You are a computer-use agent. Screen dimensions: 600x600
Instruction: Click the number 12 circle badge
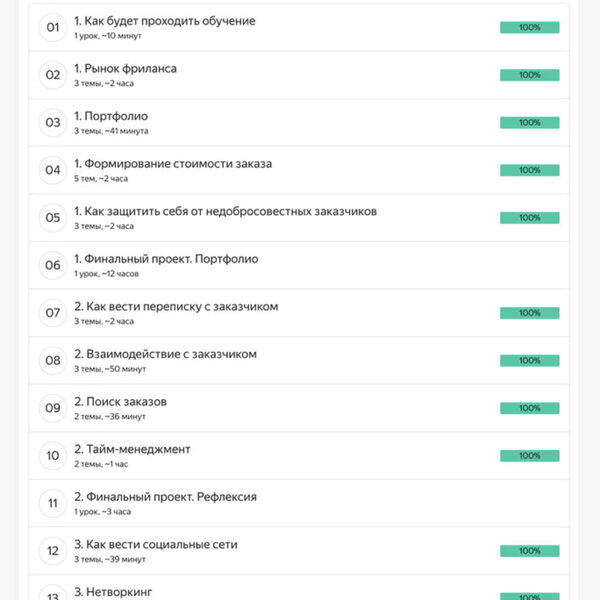[53, 550]
